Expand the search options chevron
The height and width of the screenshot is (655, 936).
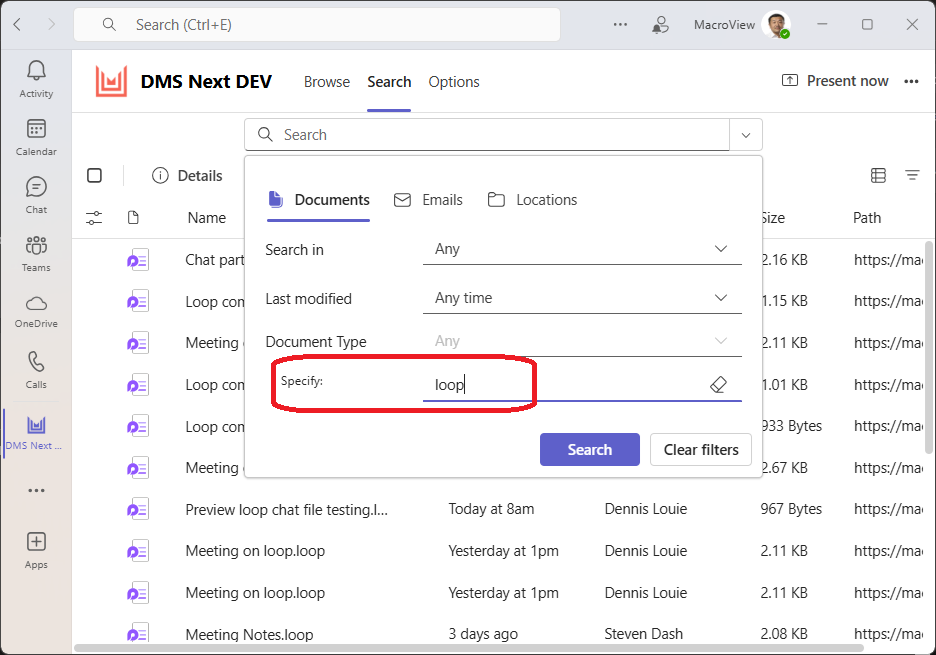(746, 135)
